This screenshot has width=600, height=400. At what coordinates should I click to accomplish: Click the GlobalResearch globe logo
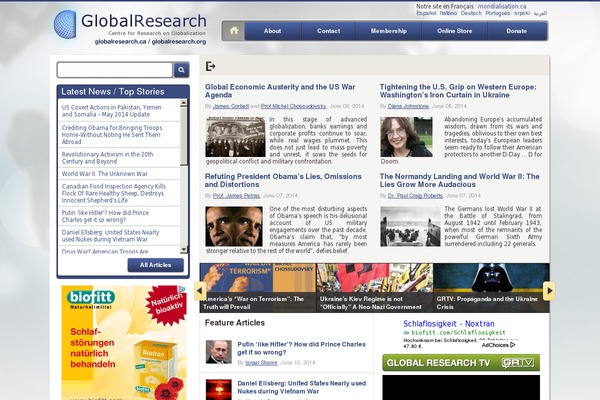[65, 24]
